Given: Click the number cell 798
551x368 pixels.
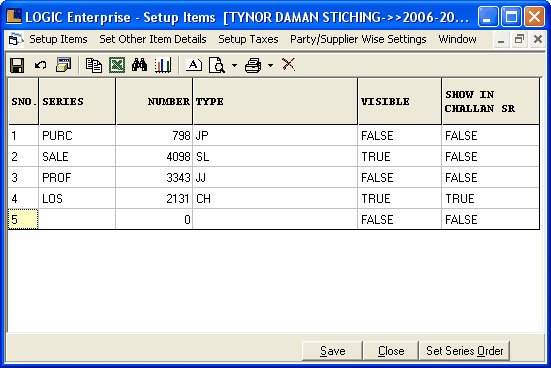Looking at the screenshot, I should pyautogui.click(x=154, y=135).
